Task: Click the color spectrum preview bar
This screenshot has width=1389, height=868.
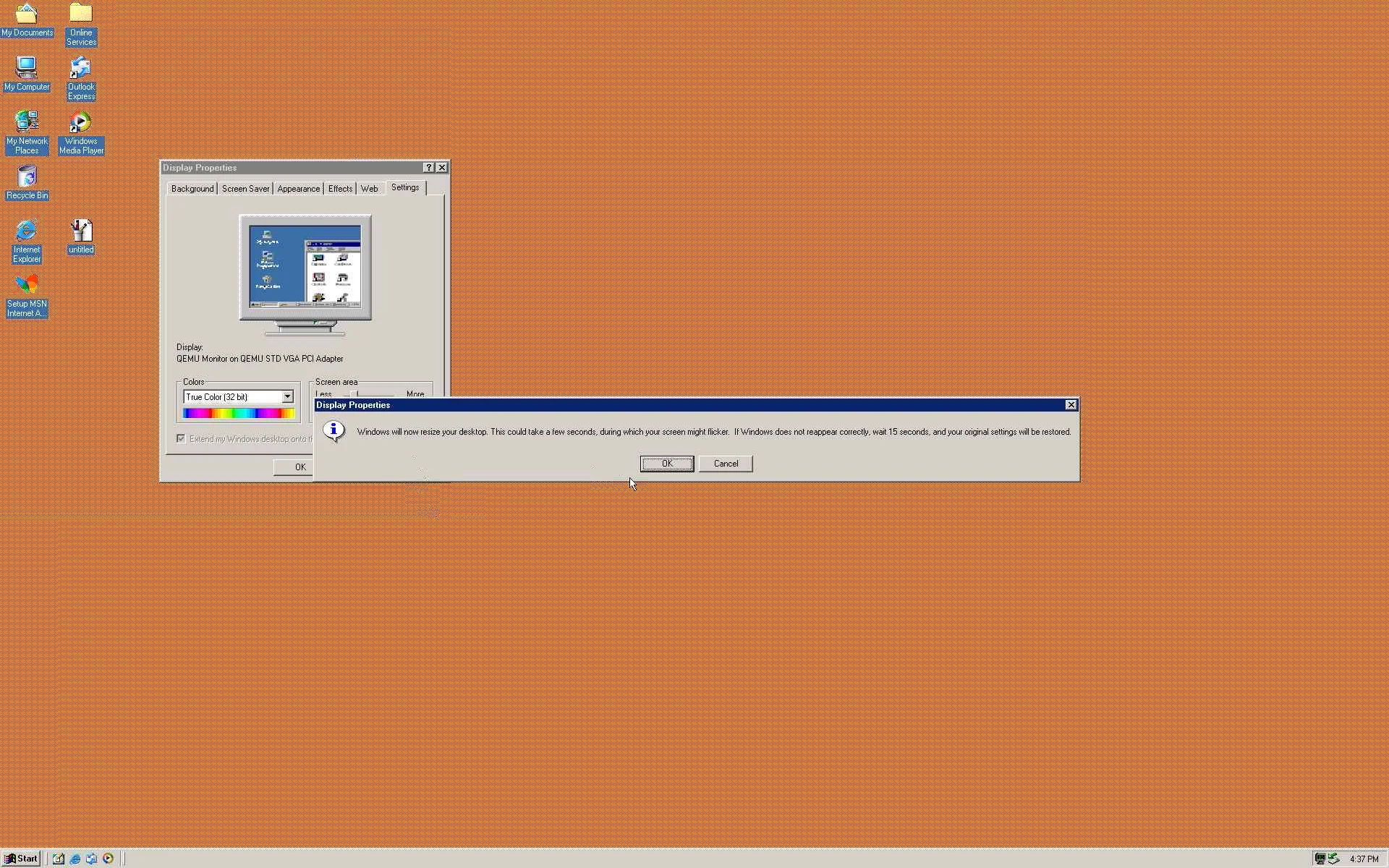Action: [x=238, y=413]
